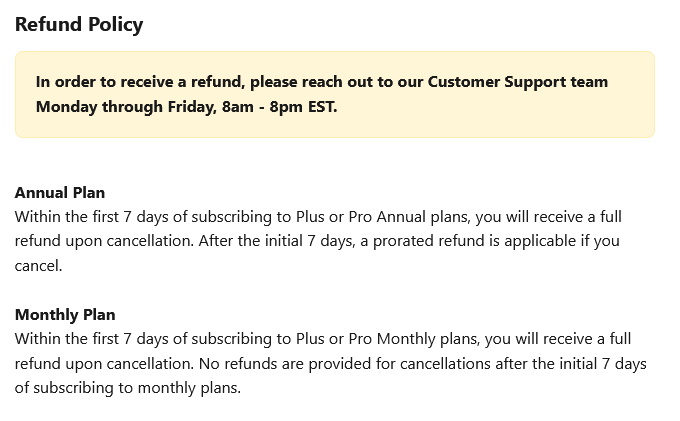Viewport: 680px width, 421px height.
Task: Click 'after the initial 7 days' in Monthly paragraph
Action: coord(571,363)
